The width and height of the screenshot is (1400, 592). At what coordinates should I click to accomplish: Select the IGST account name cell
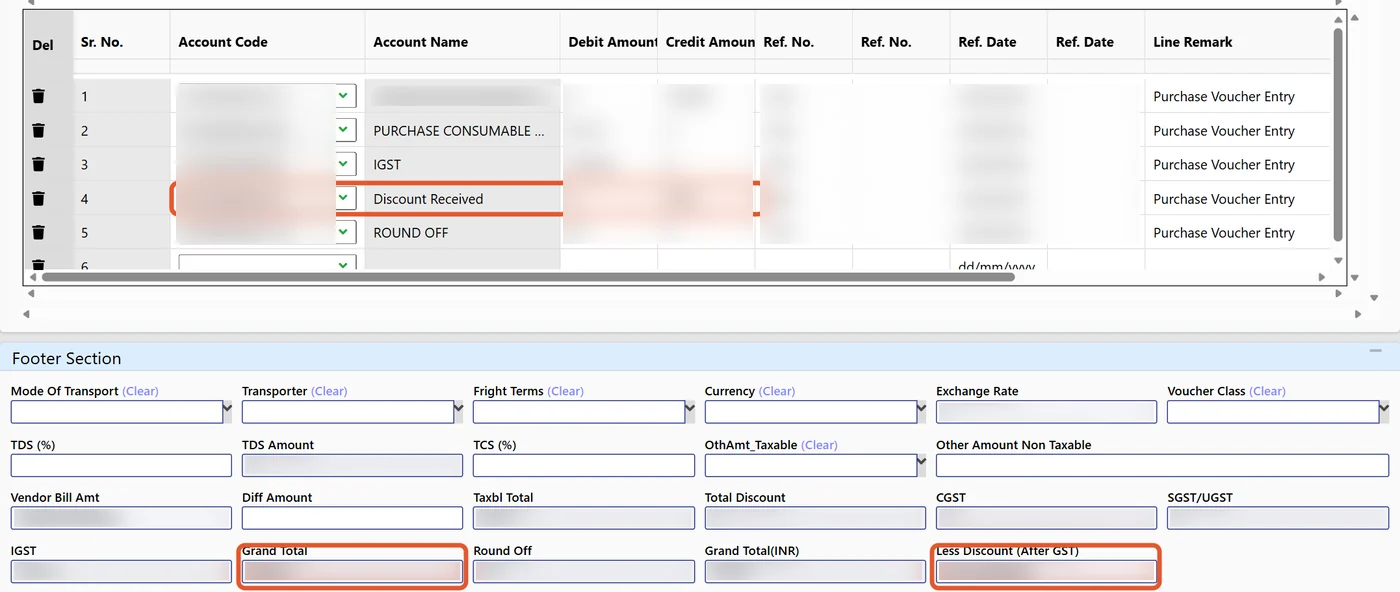tap(462, 164)
